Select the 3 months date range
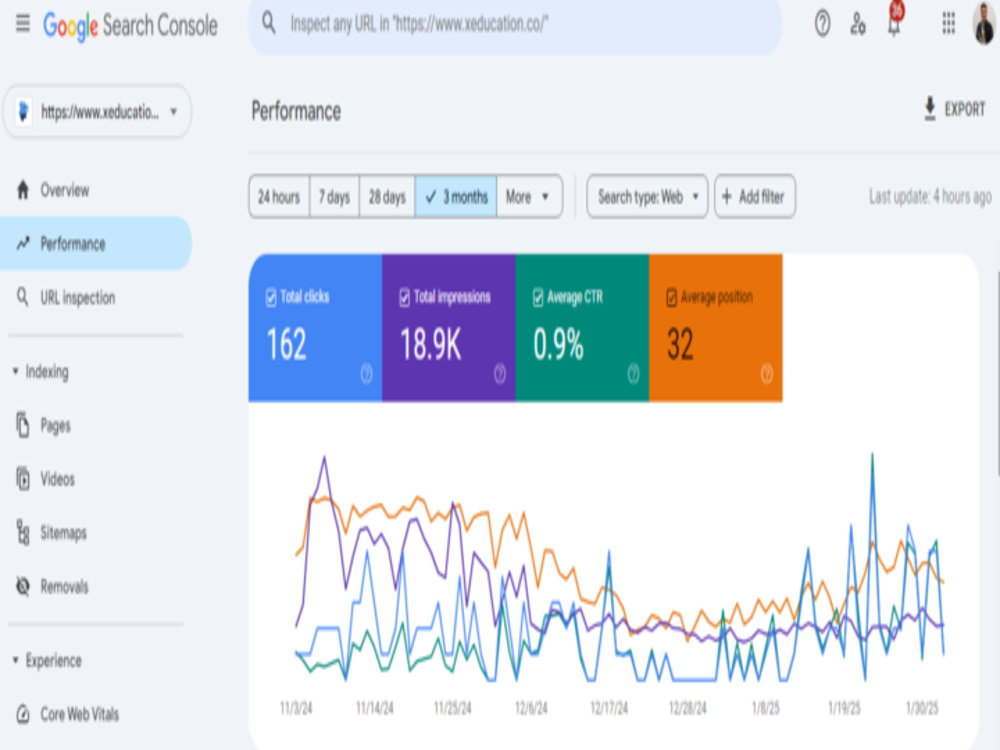The image size is (1000, 750). (456, 196)
